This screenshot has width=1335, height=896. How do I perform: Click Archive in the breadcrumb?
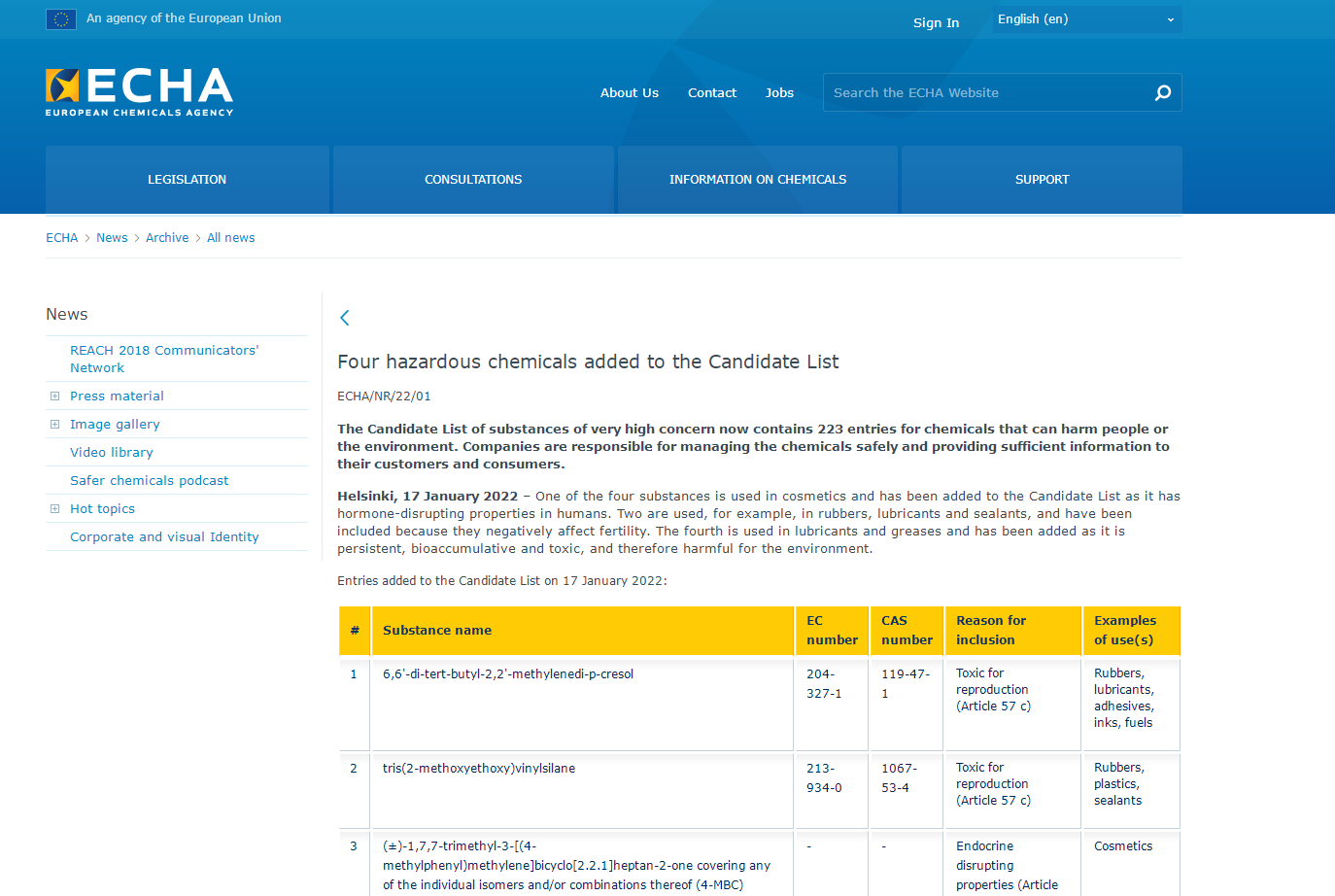tap(167, 238)
